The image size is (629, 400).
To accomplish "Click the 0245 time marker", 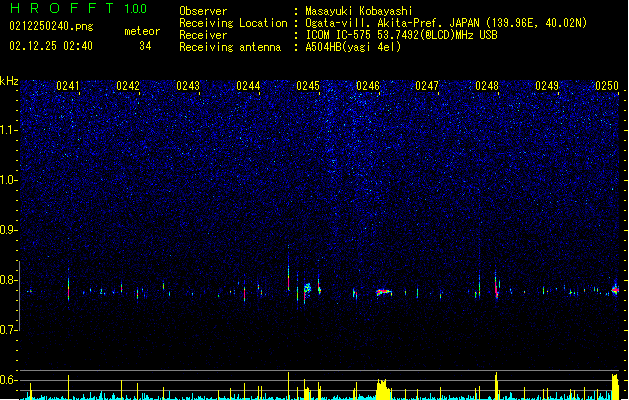I will pyautogui.click(x=308, y=86).
